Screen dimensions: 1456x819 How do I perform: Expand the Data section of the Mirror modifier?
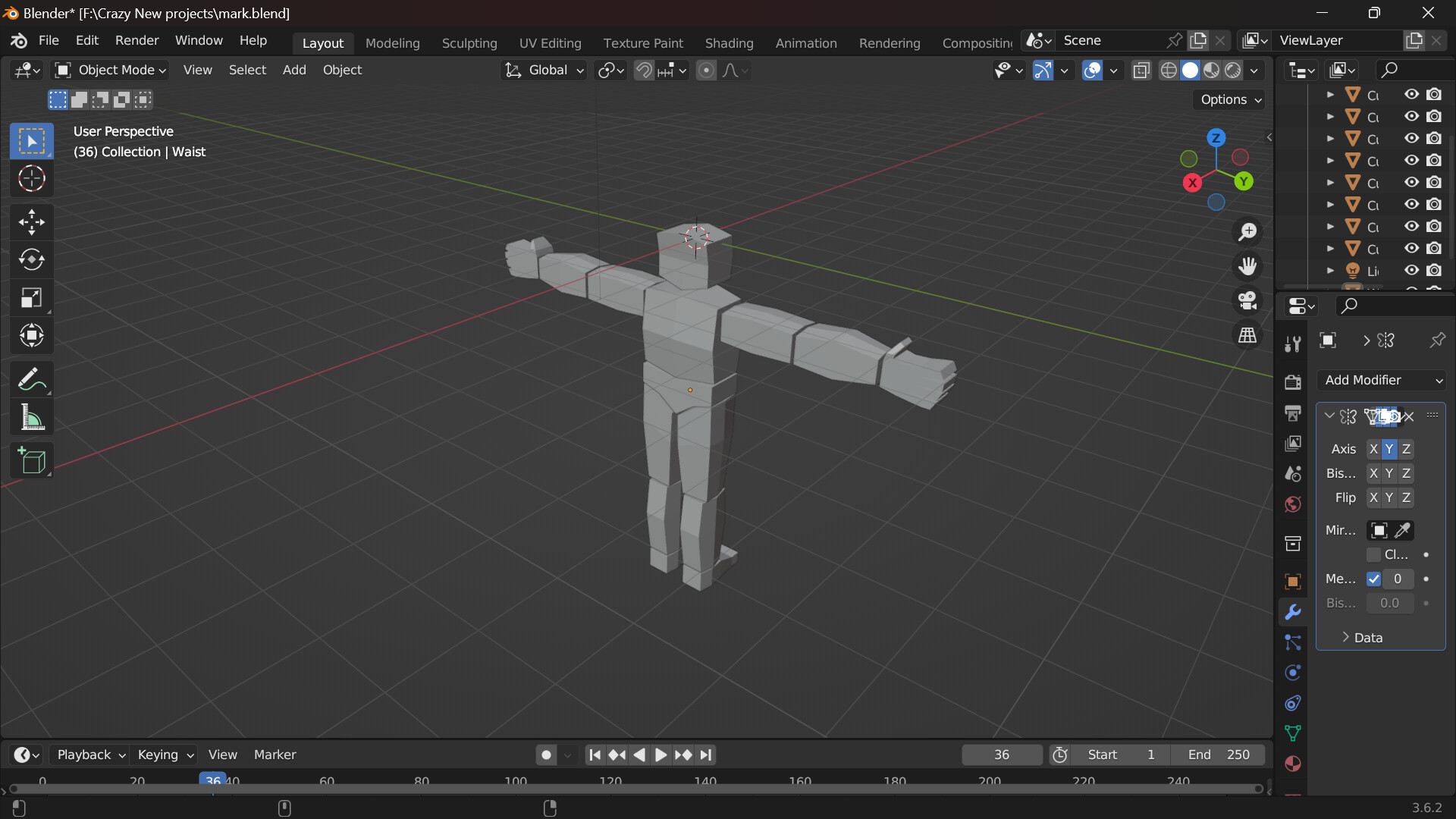click(x=1365, y=637)
